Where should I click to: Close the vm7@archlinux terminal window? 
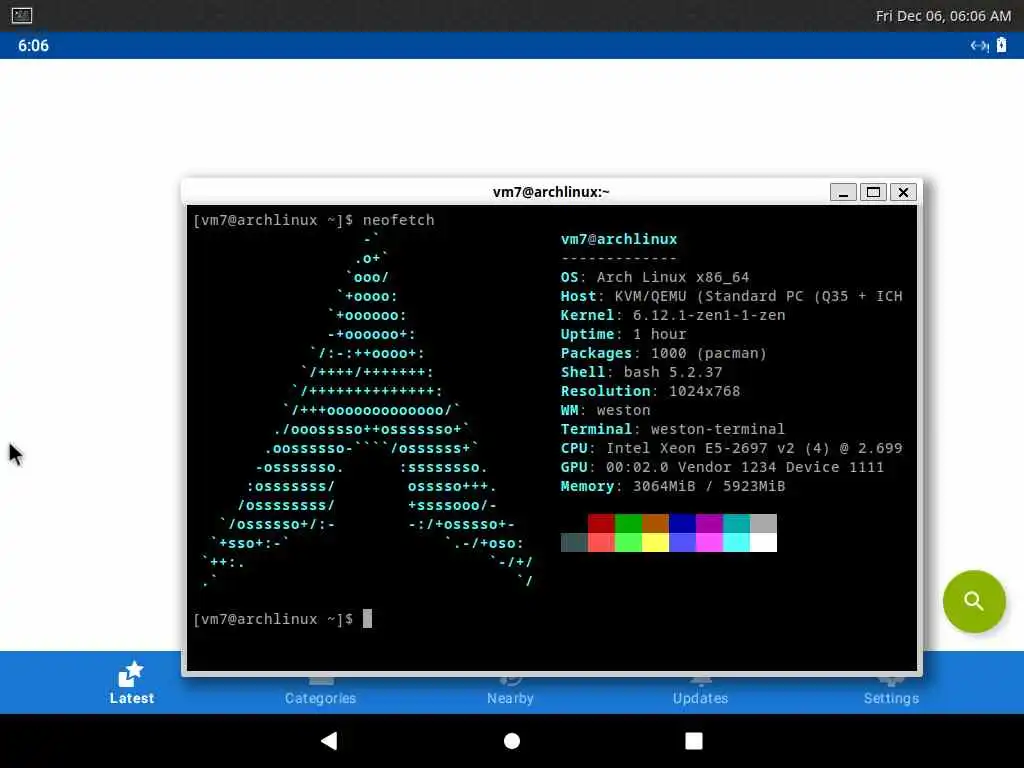coord(903,192)
